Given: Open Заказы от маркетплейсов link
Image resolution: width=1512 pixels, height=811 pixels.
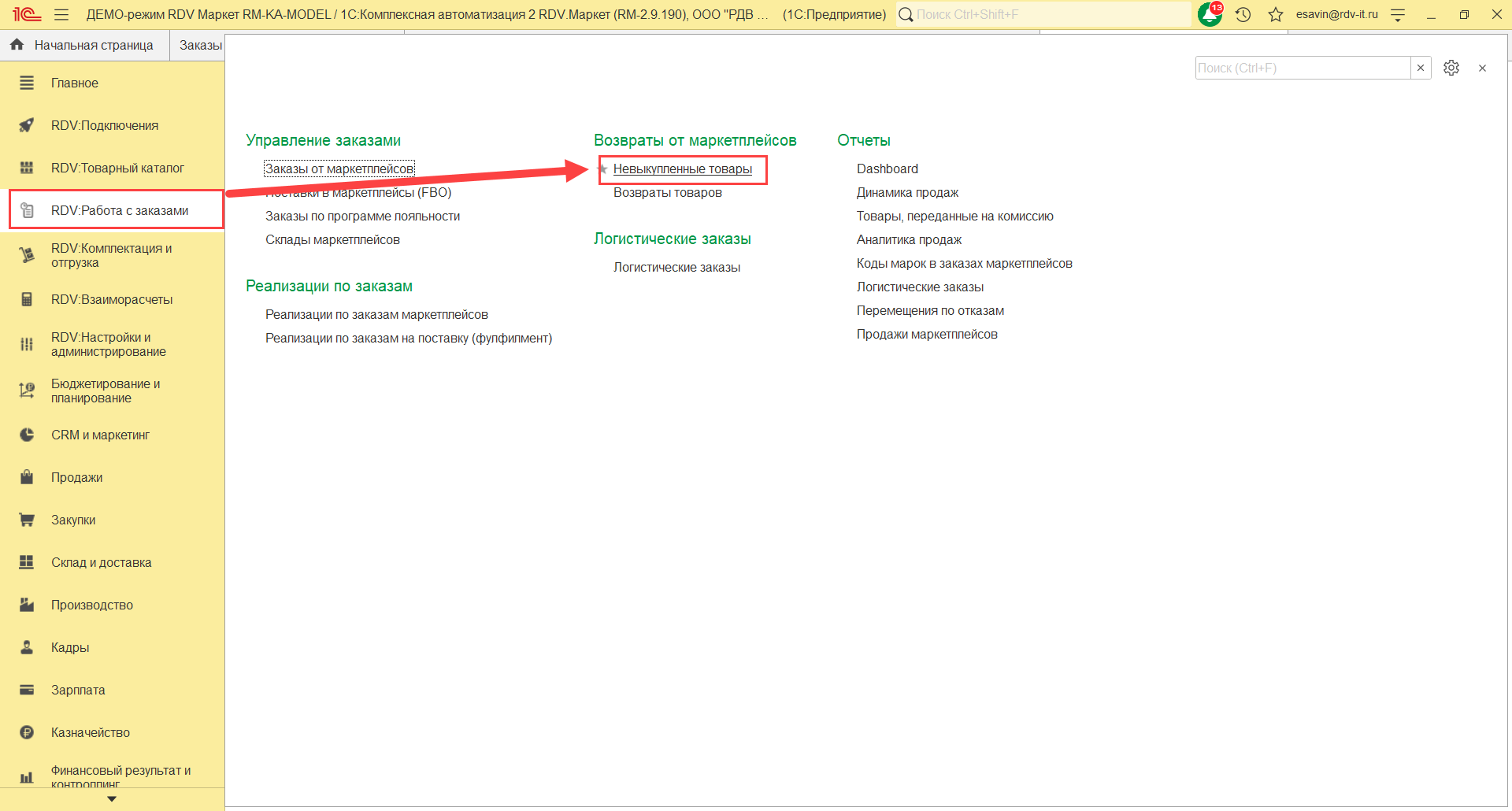Looking at the screenshot, I should tap(339, 169).
